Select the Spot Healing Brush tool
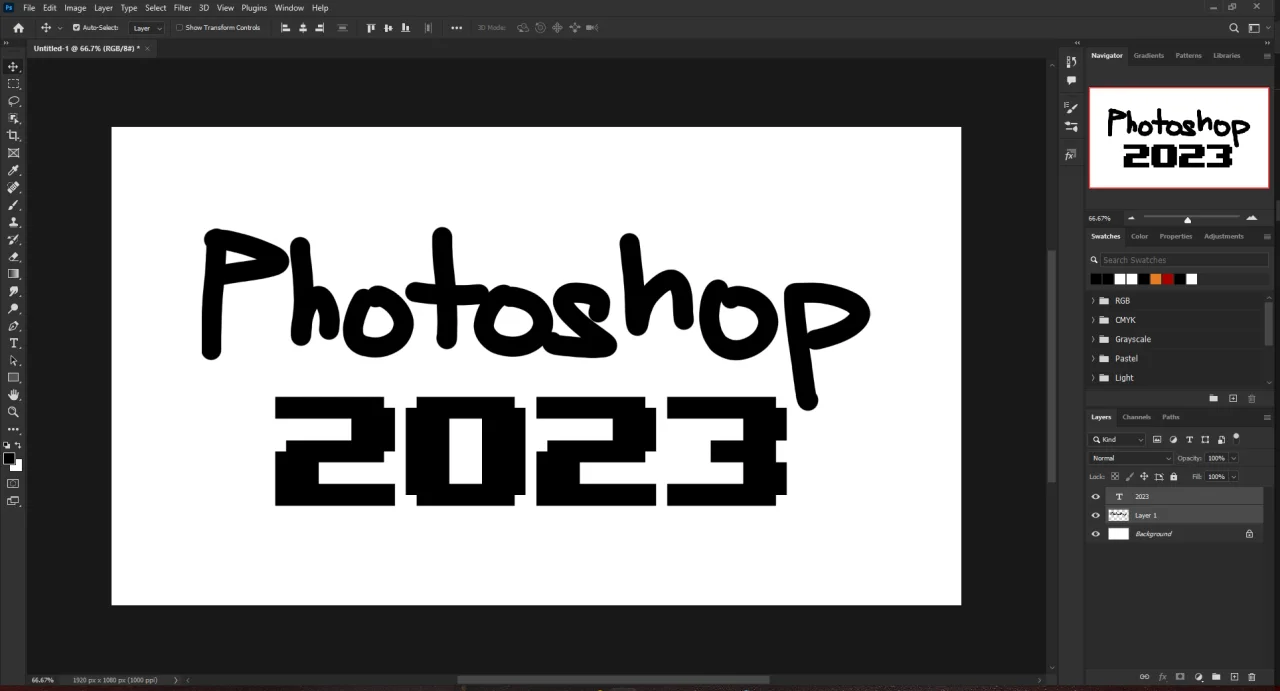The height and width of the screenshot is (691, 1280). [x=13, y=187]
